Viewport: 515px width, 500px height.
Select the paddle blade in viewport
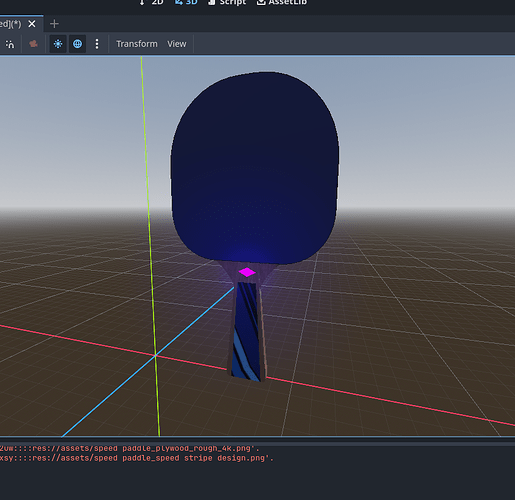(x=255, y=167)
